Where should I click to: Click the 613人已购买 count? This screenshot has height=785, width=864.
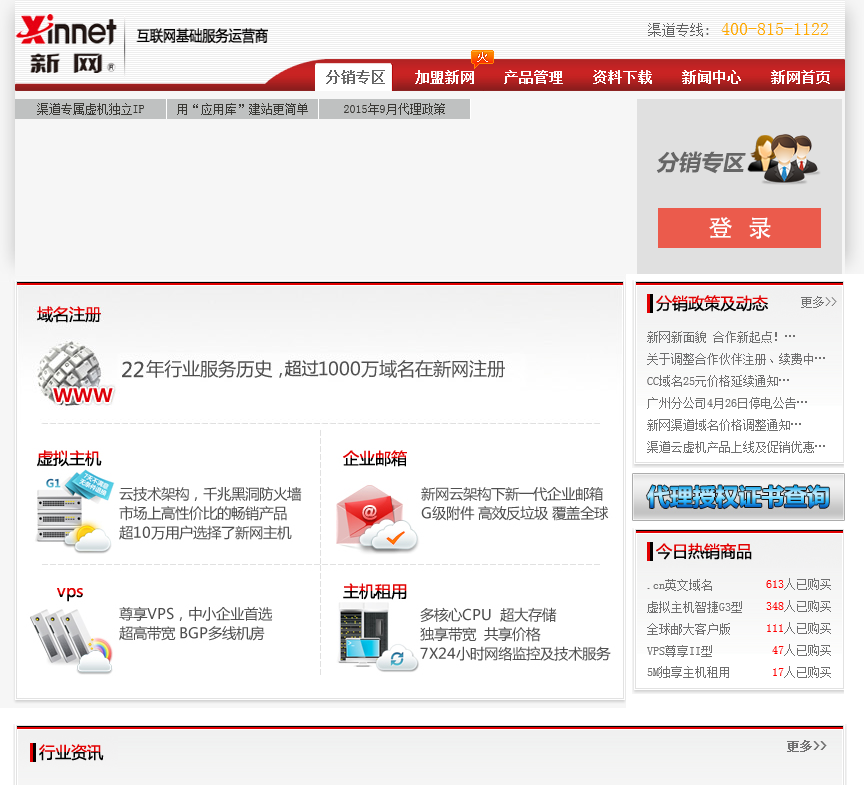pyautogui.click(x=798, y=584)
